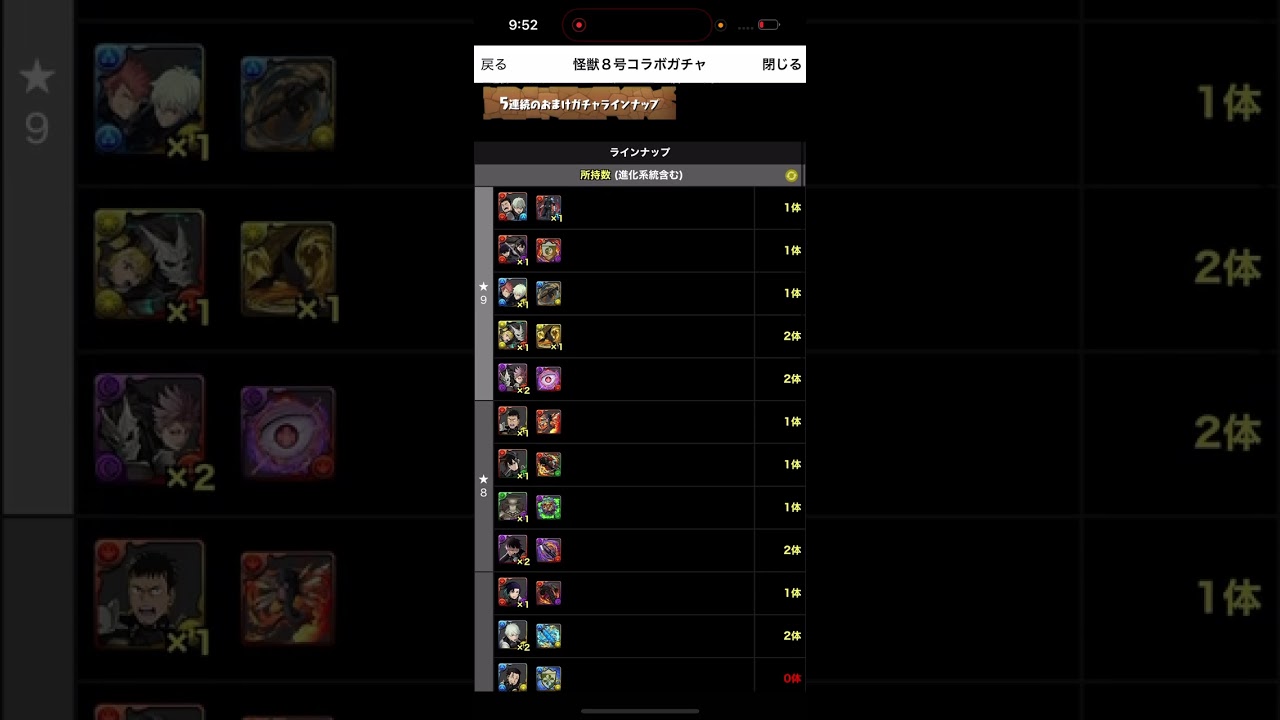The width and height of the screenshot is (1280, 720).
Task: Tap the gold weapon icon beside yellow character
Action: coord(548,336)
